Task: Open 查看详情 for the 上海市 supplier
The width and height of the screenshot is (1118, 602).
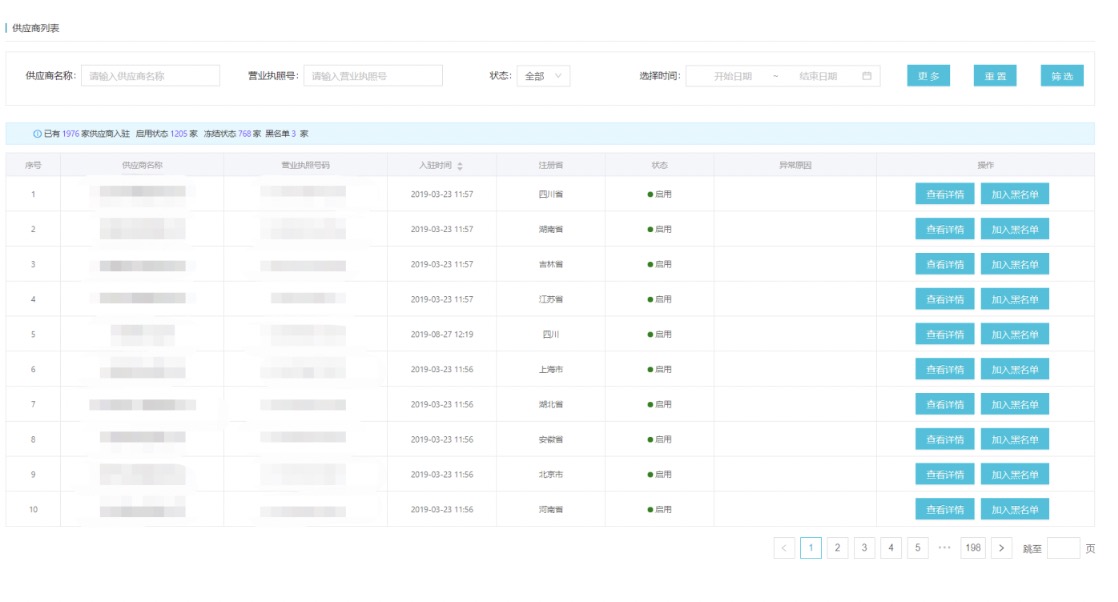Action: (945, 369)
